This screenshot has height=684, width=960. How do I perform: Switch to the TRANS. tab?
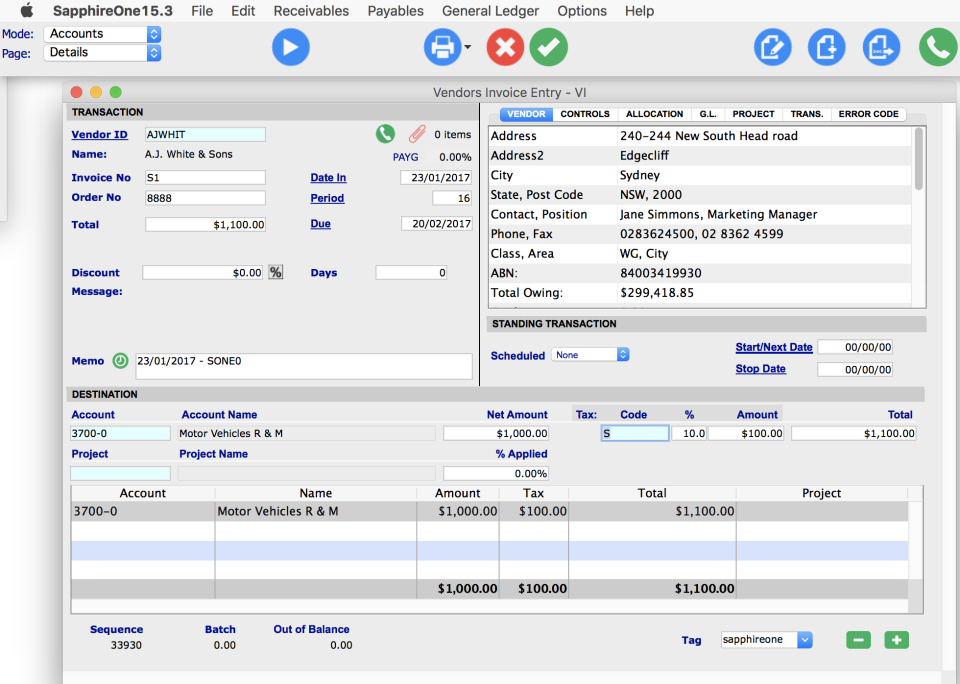(807, 114)
